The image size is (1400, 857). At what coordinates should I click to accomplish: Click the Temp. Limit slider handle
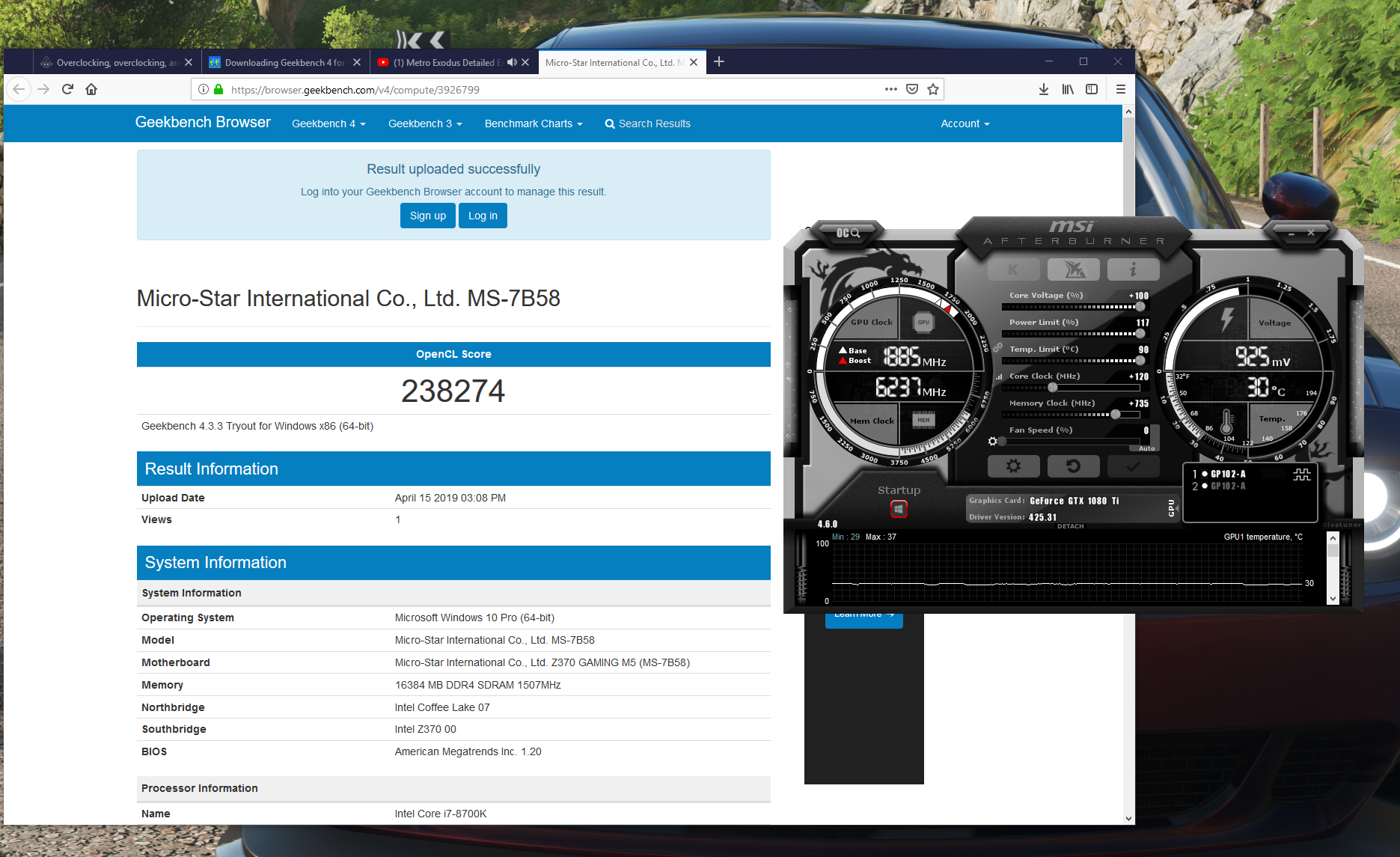point(1140,361)
